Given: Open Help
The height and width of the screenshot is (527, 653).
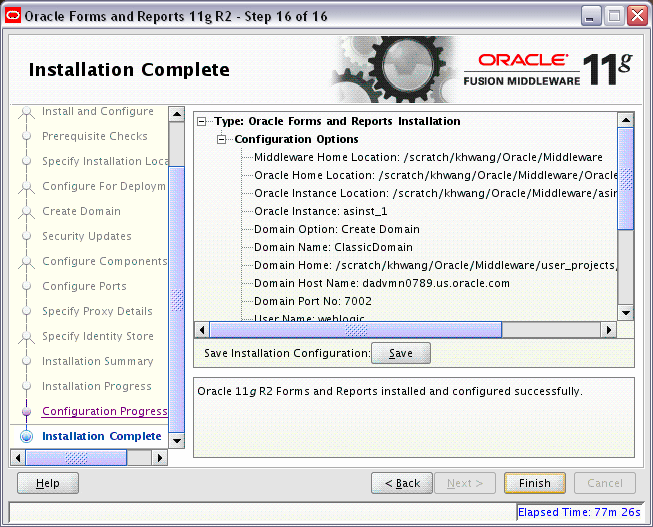Looking at the screenshot, I should point(48,483).
